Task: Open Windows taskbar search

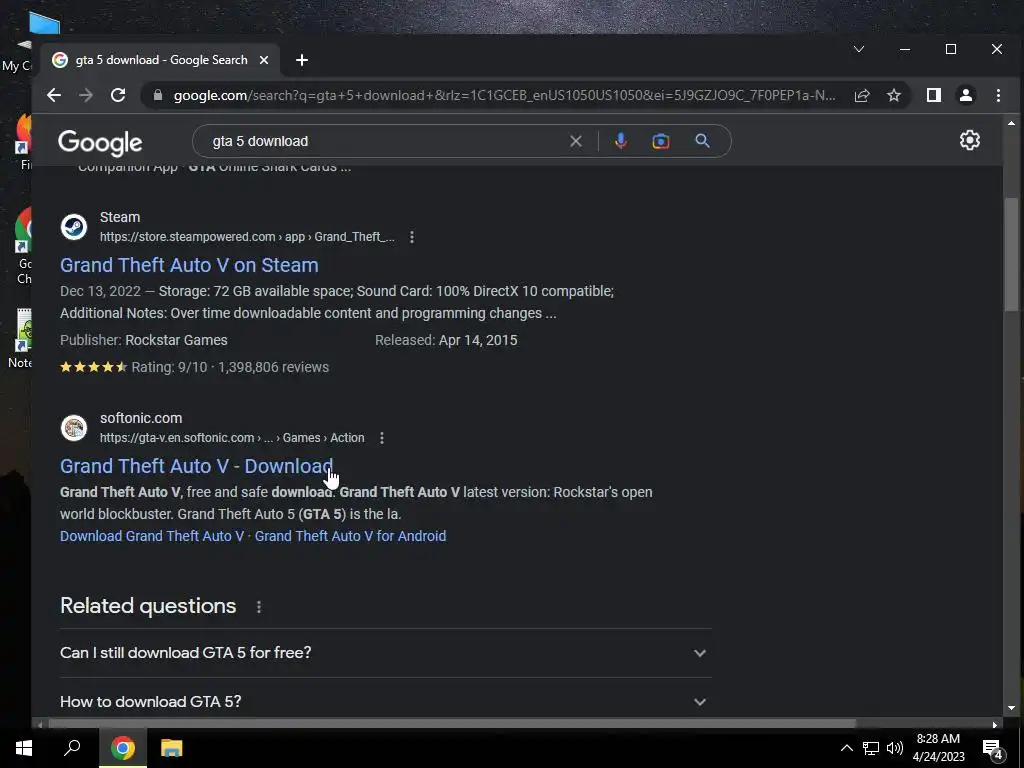Action: (x=72, y=748)
